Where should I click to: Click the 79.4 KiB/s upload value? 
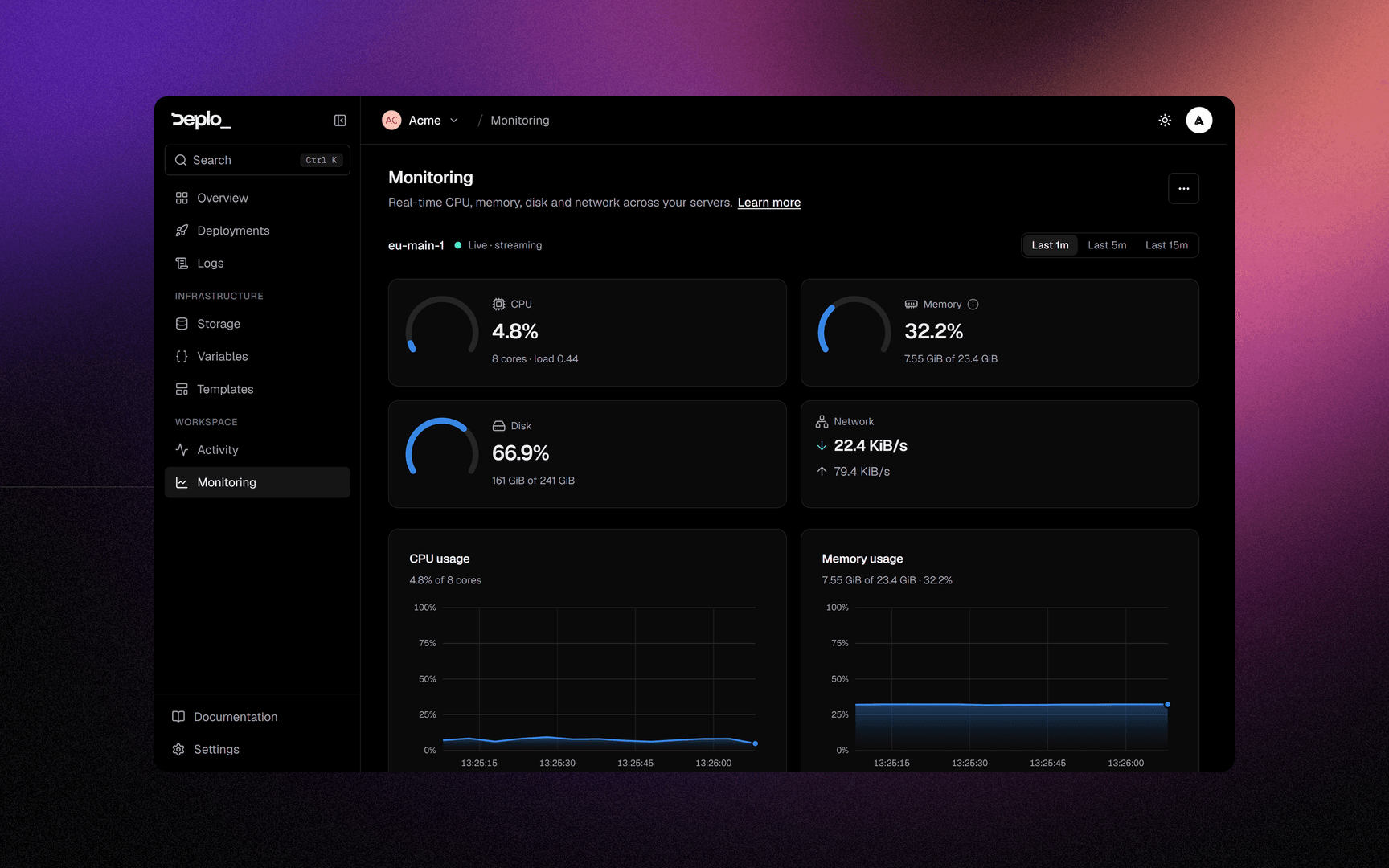pyautogui.click(x=862, y=472)
